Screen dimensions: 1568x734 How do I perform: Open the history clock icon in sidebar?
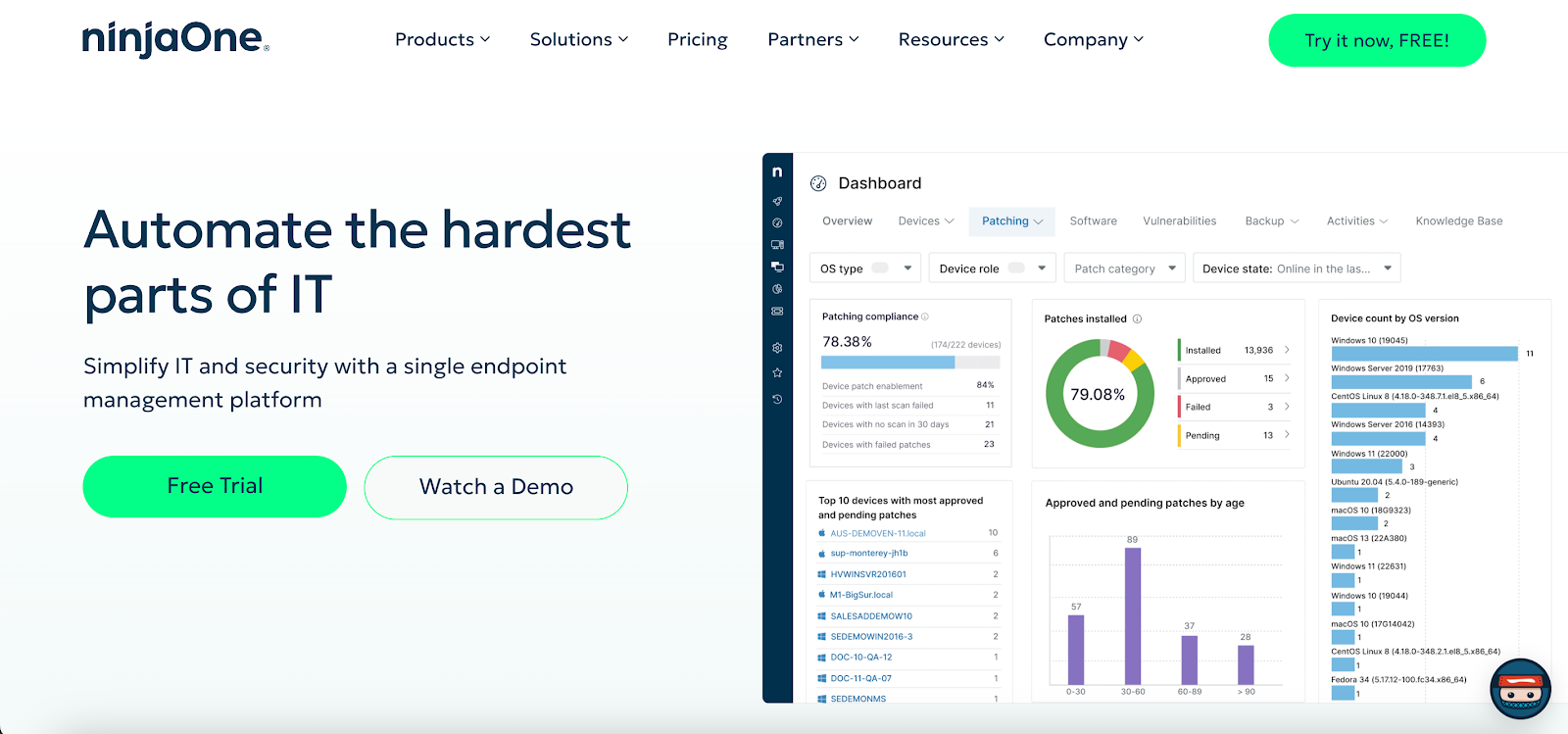(x=777, y=399)
